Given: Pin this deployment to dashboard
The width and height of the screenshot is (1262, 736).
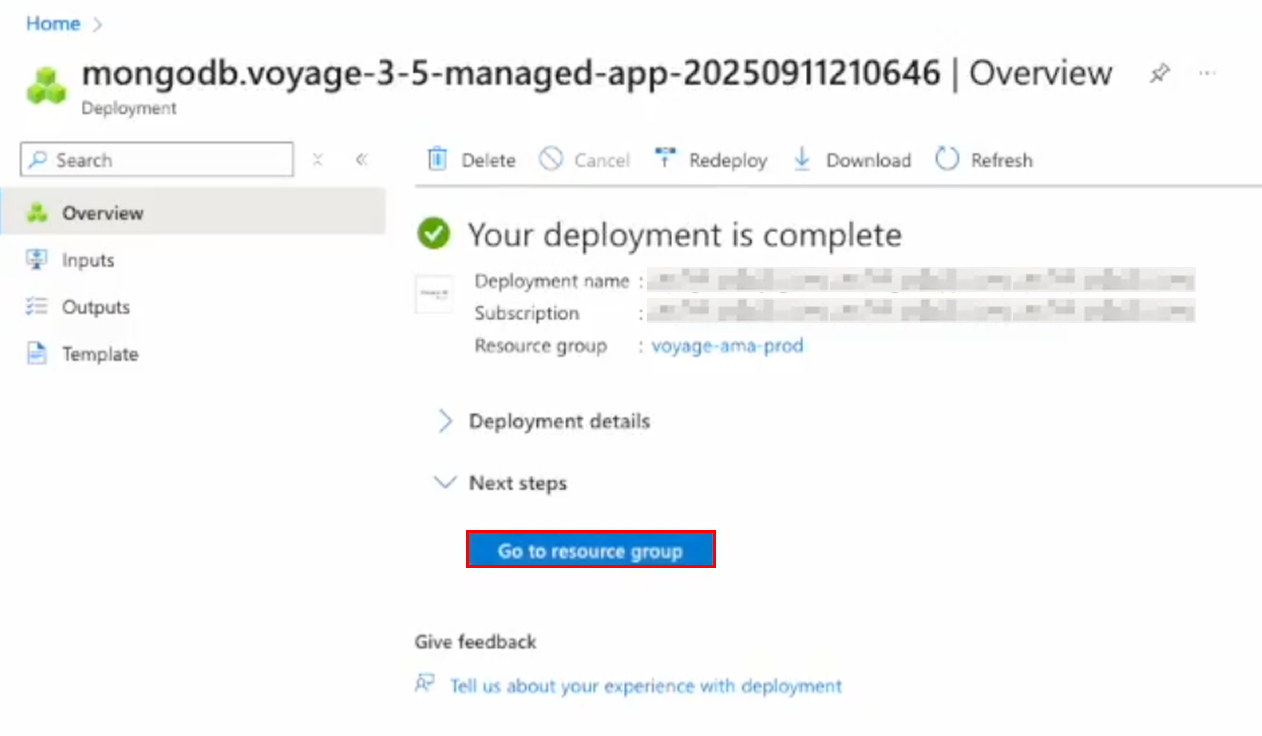Looking at the screenshot, I should (x=1159, y=74).
